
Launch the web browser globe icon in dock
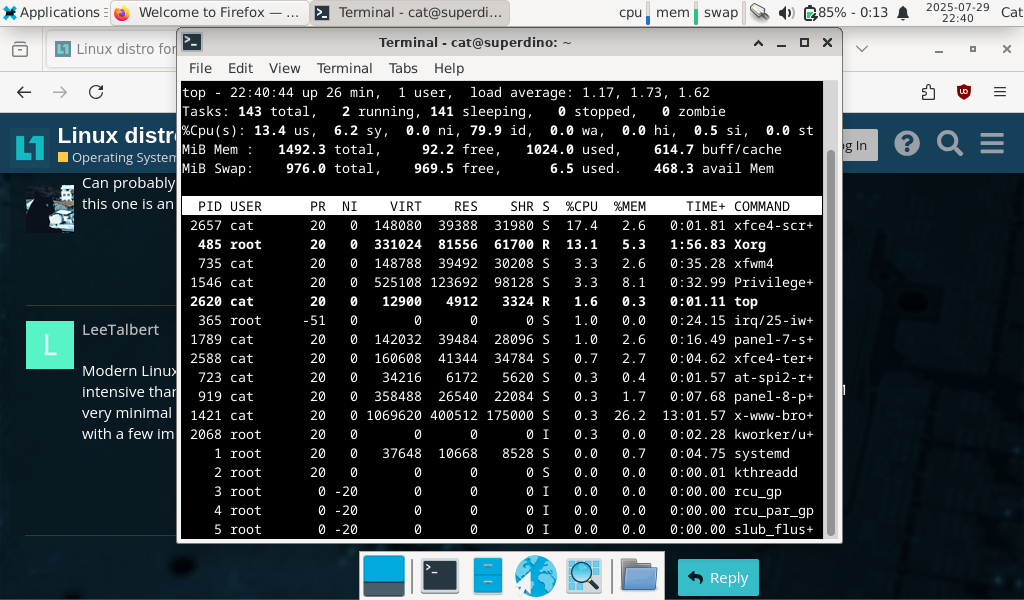click(x=535, y=575)
